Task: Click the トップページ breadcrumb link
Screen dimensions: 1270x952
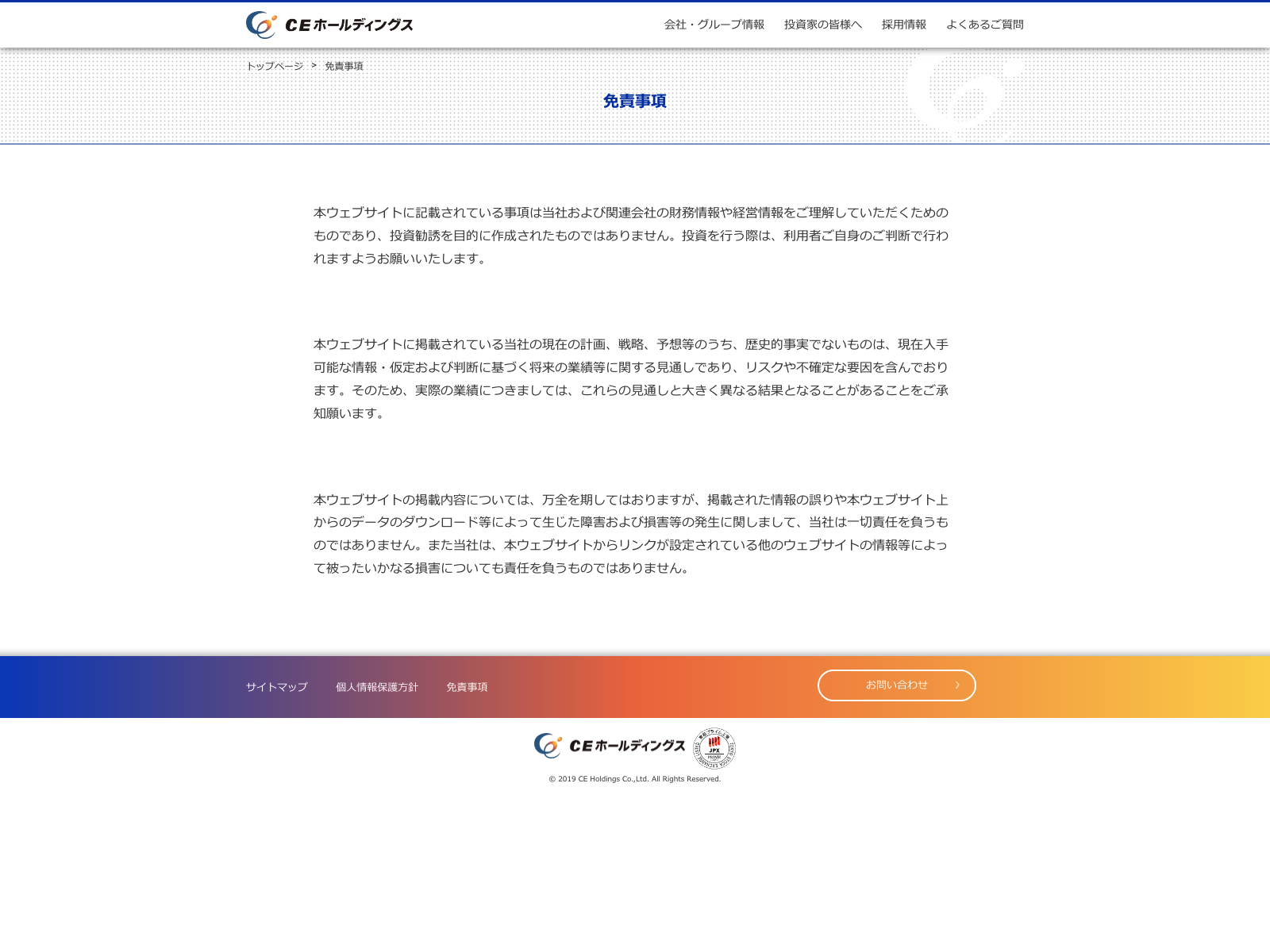Action: tap(275, 66)
